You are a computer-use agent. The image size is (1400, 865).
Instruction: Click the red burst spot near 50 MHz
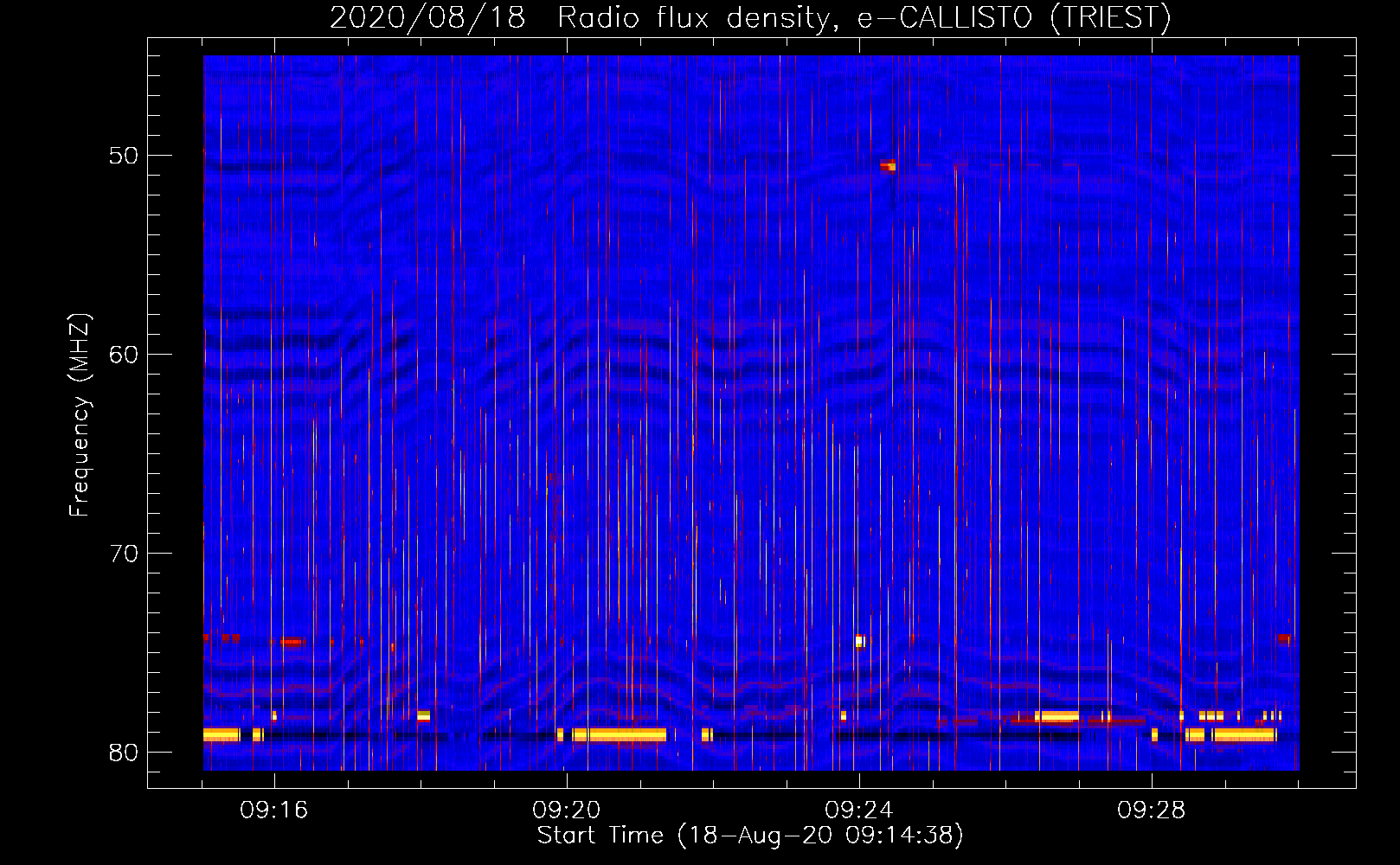(889, 165)
